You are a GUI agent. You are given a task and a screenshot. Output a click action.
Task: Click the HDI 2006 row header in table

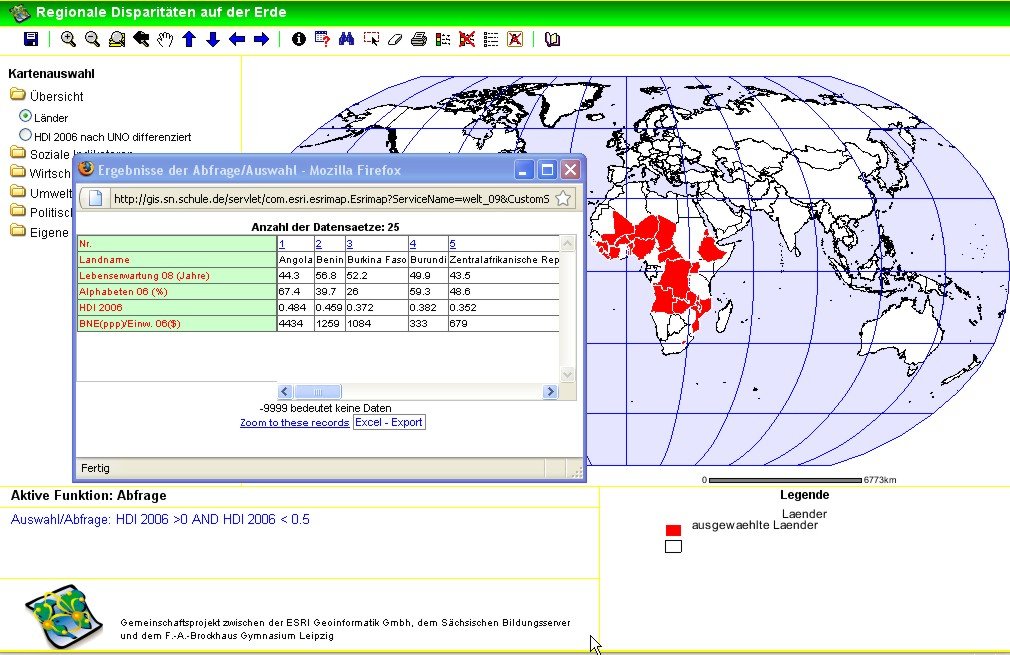[x=176, y=308]
